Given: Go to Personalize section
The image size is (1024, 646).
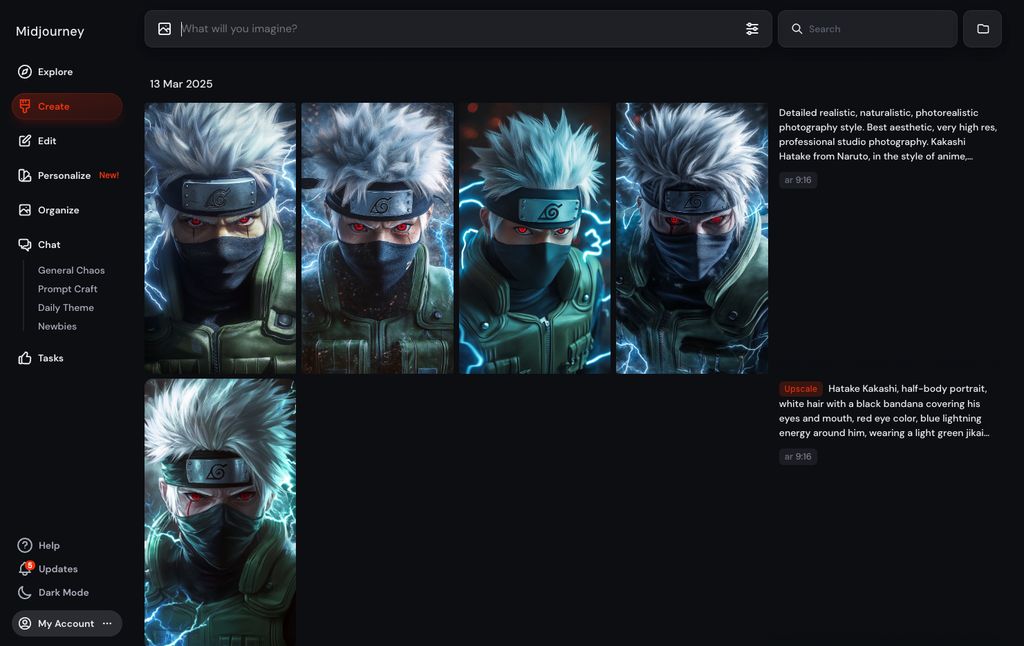Looking at the screenshot, I should click(x=64, y=176).
